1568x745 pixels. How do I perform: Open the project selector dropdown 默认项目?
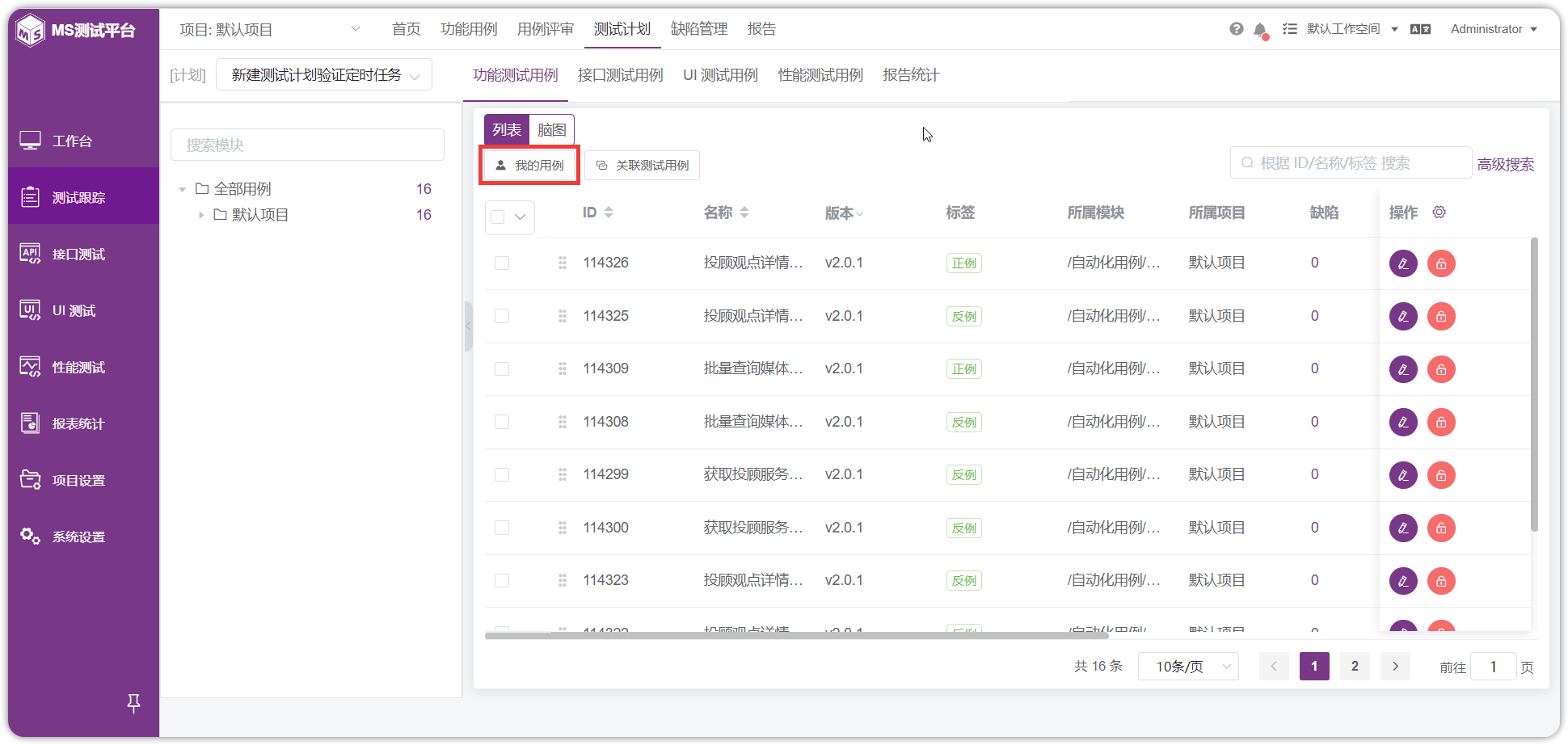point(270,30)
